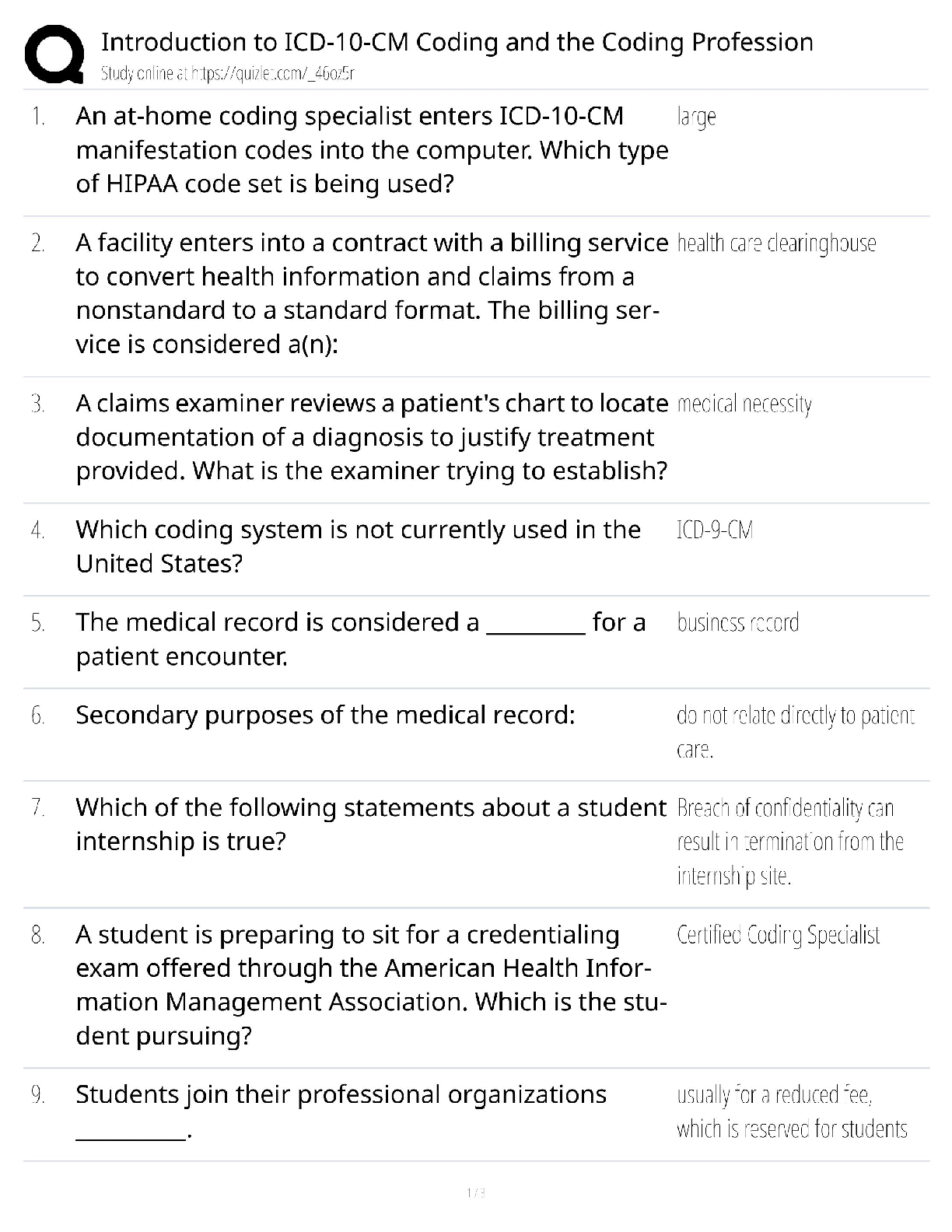Select question 4 about coding system

point(358,546)
